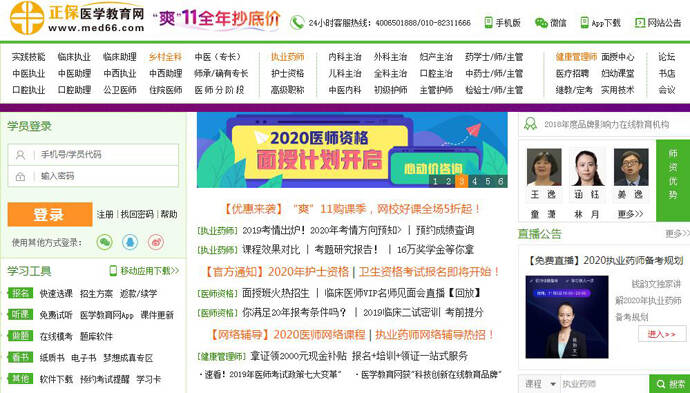Image resolution: width=690 pixels, height=393 pixels.
Task: Click the green 搜索 magnifier button
Action: click(670, 384)
